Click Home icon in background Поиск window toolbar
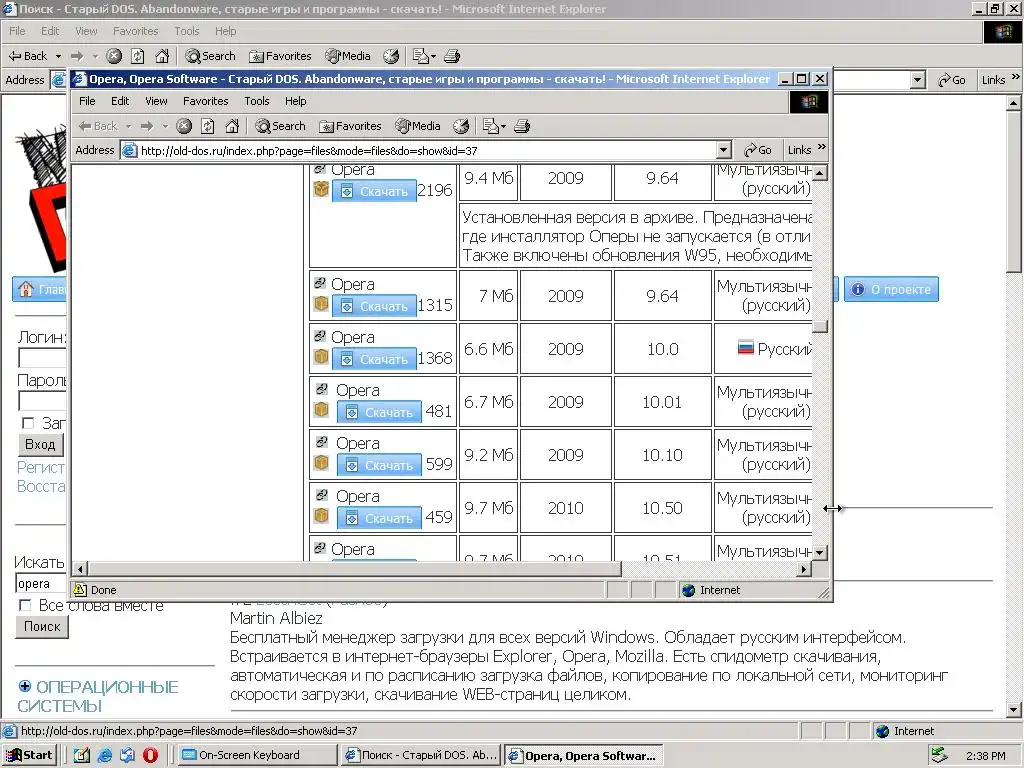Image resolution: width=1024 pixels, height=768 pixels. coord(162,56)
